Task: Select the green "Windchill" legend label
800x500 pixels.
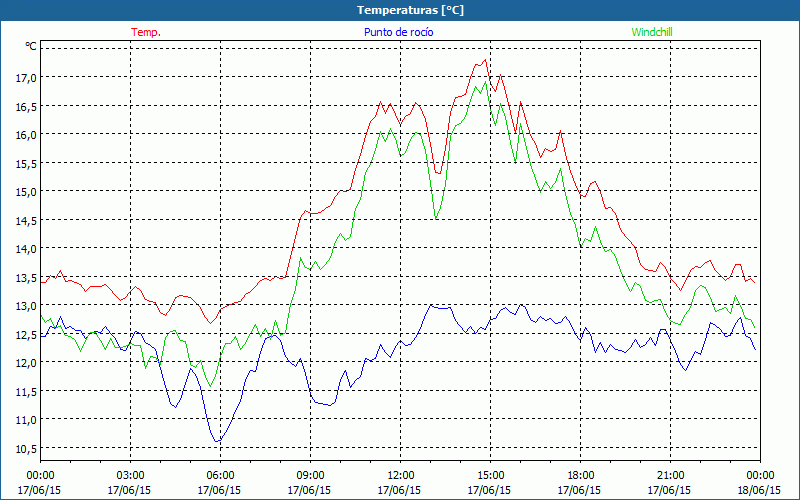Action: [652, 32]
